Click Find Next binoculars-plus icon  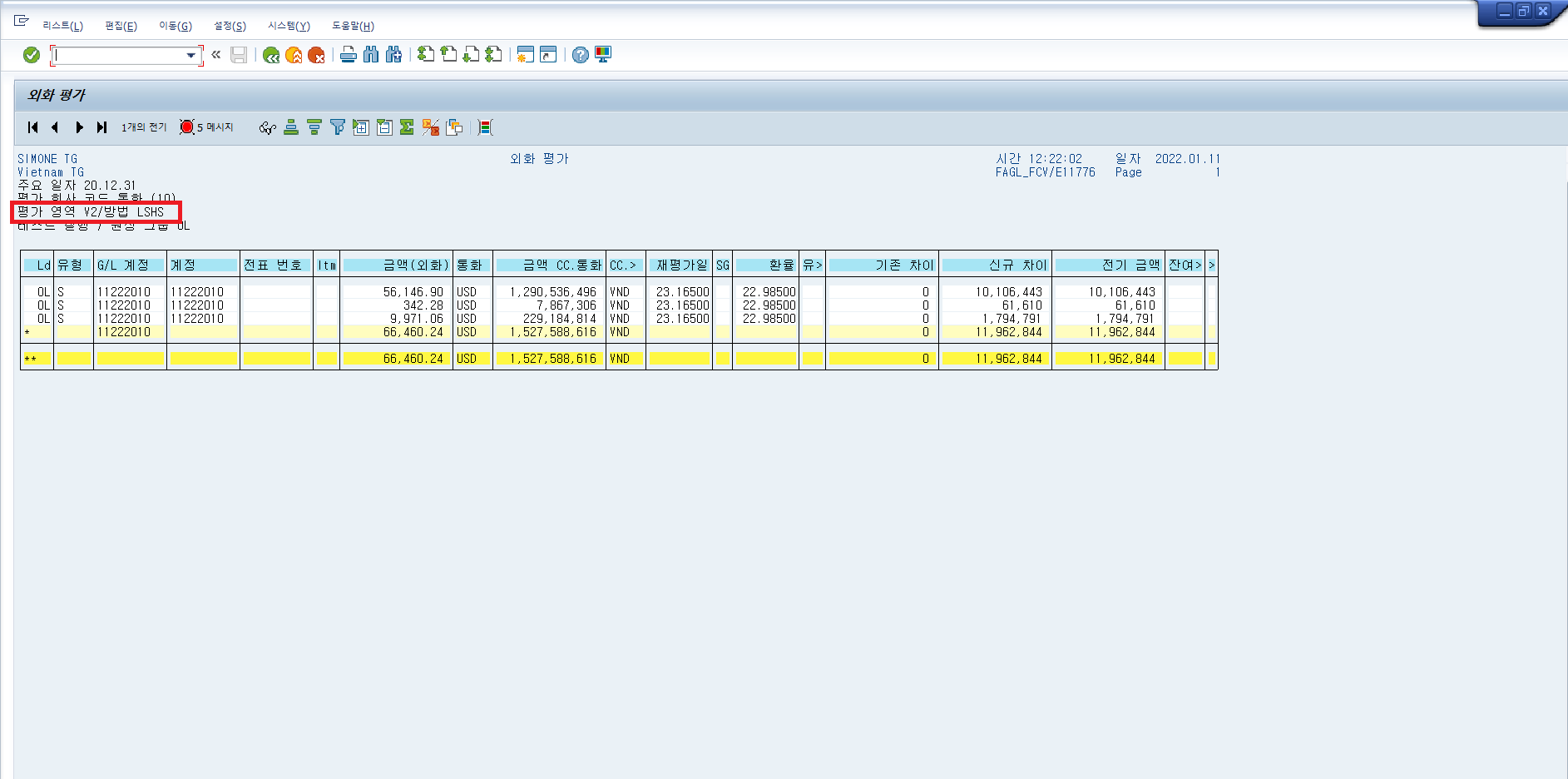pos(393,55)
